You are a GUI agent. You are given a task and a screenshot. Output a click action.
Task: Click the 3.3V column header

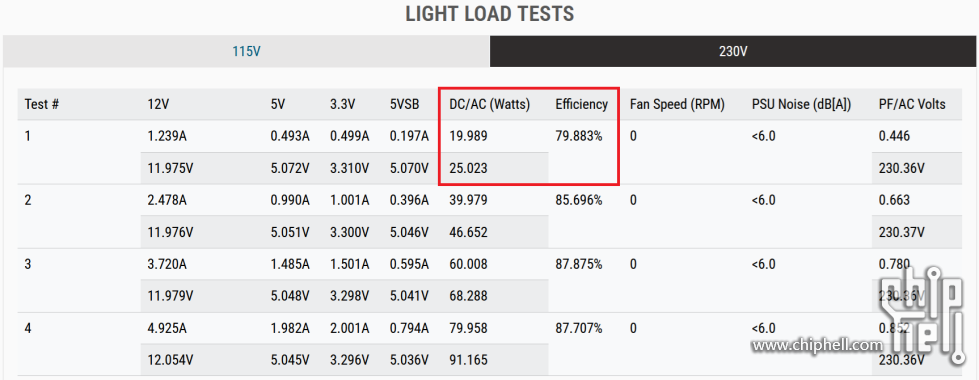[x=343, y=104]
